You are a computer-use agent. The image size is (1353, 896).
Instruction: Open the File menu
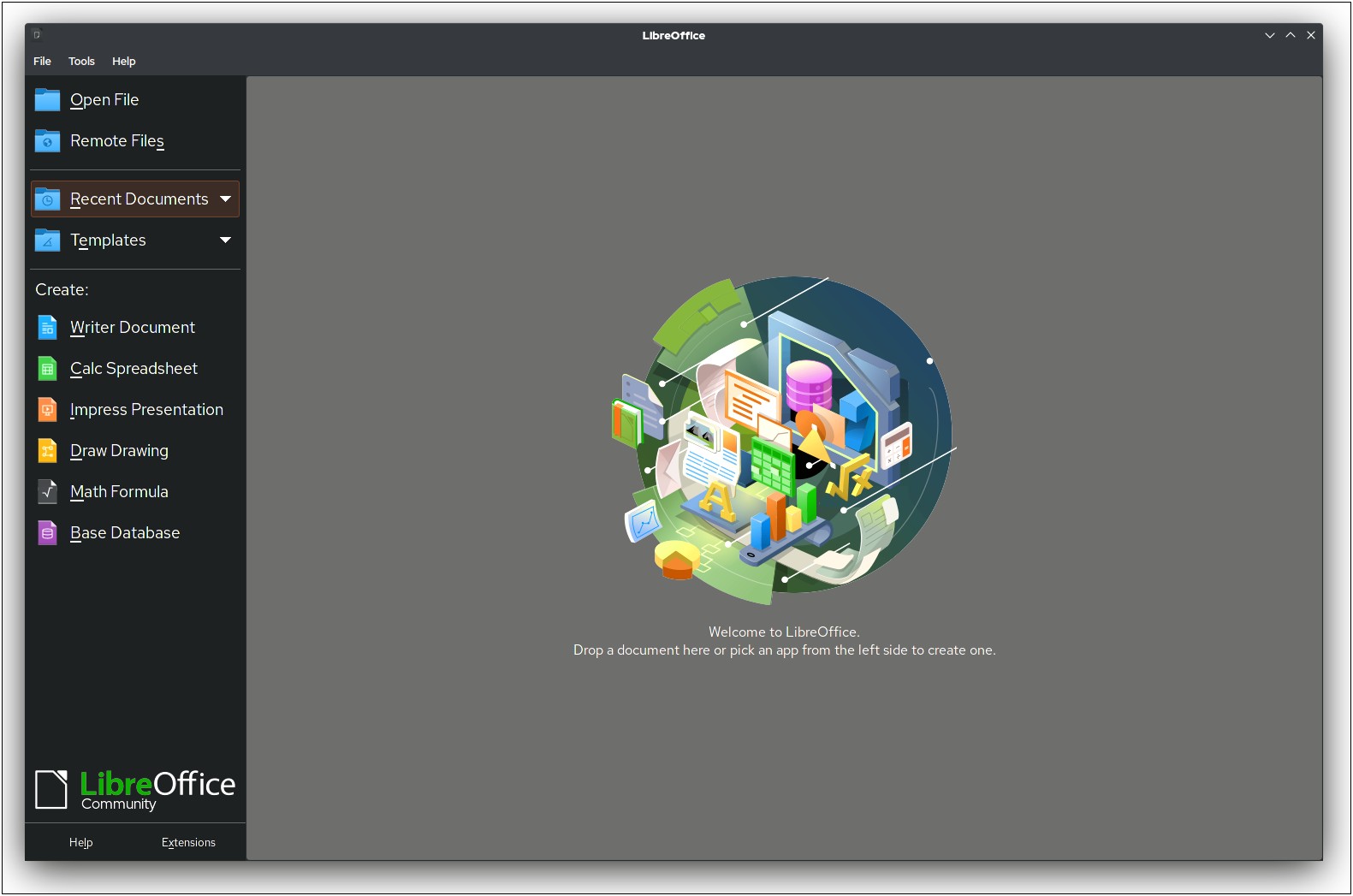click(42, 62)
